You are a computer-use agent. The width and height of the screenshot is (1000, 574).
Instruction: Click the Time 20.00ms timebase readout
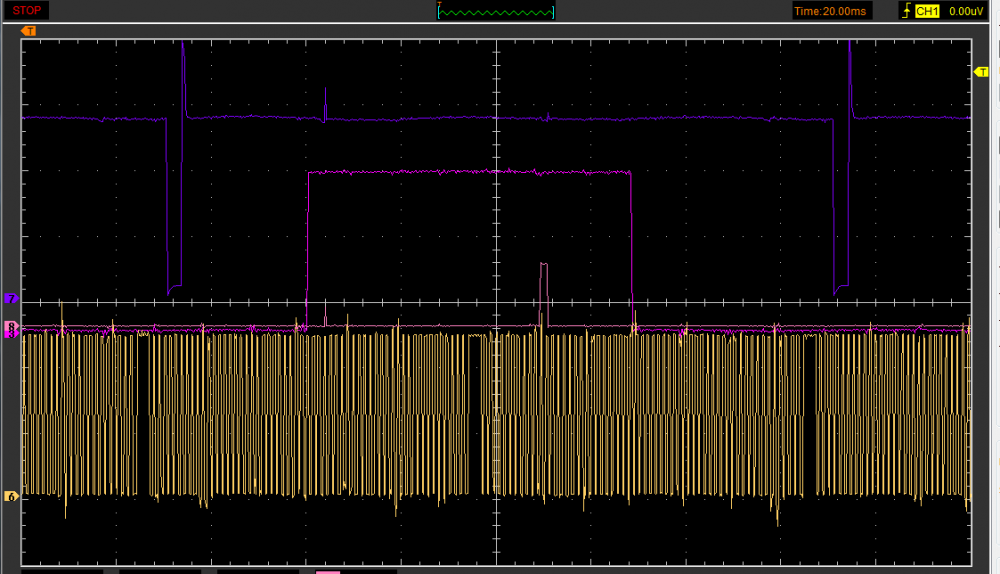click(831, 11)
